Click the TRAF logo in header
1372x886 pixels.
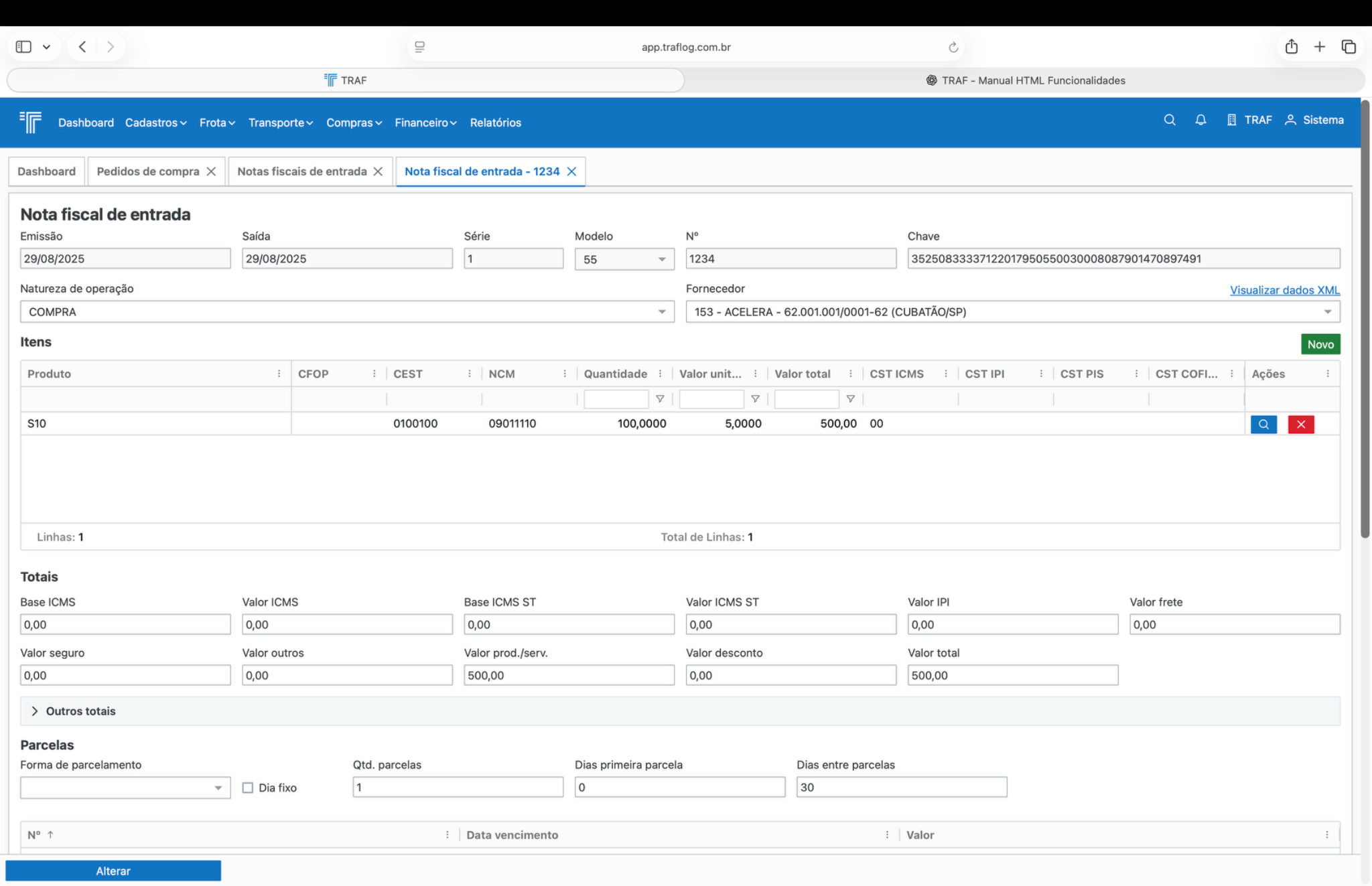(31, 122)
